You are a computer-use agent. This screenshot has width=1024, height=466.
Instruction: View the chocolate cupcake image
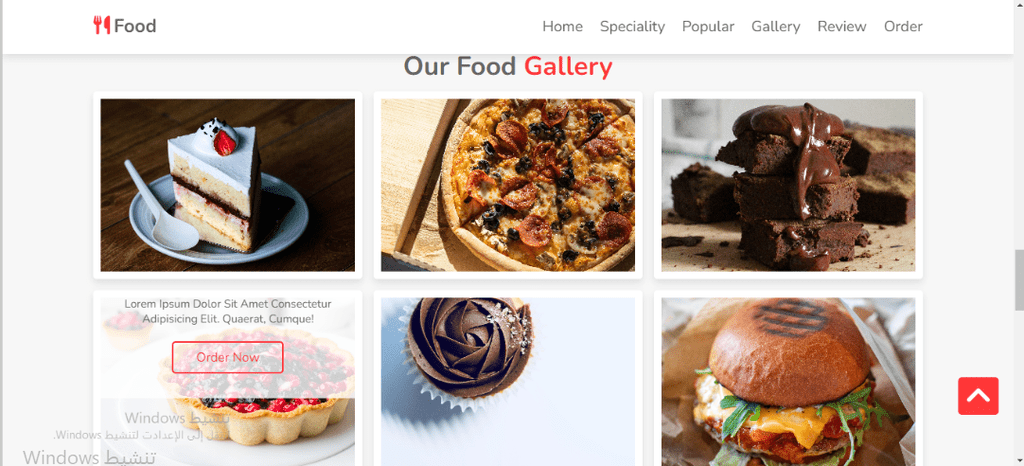507,382
